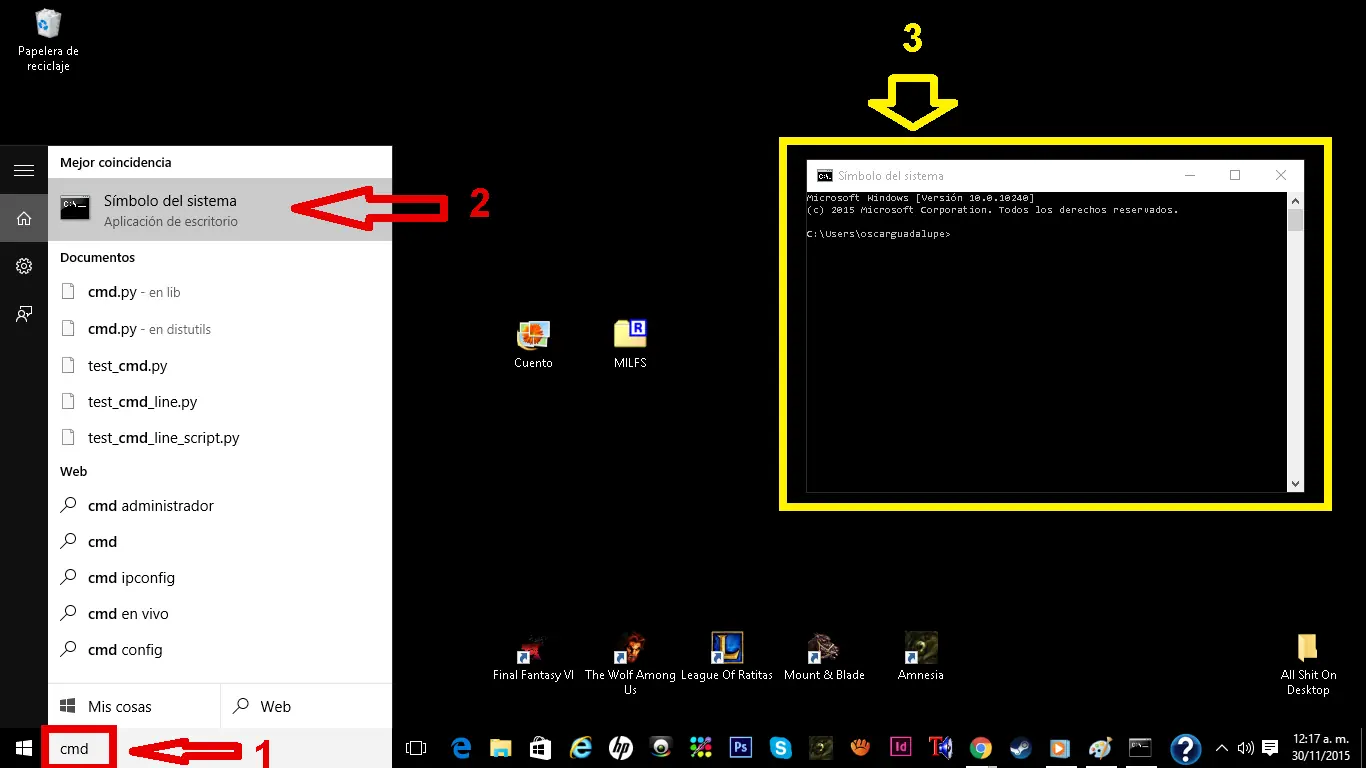This screenshot has height=768, width=1366.
Task: Open the feedback icon in search sidebar
Action: 24,314
